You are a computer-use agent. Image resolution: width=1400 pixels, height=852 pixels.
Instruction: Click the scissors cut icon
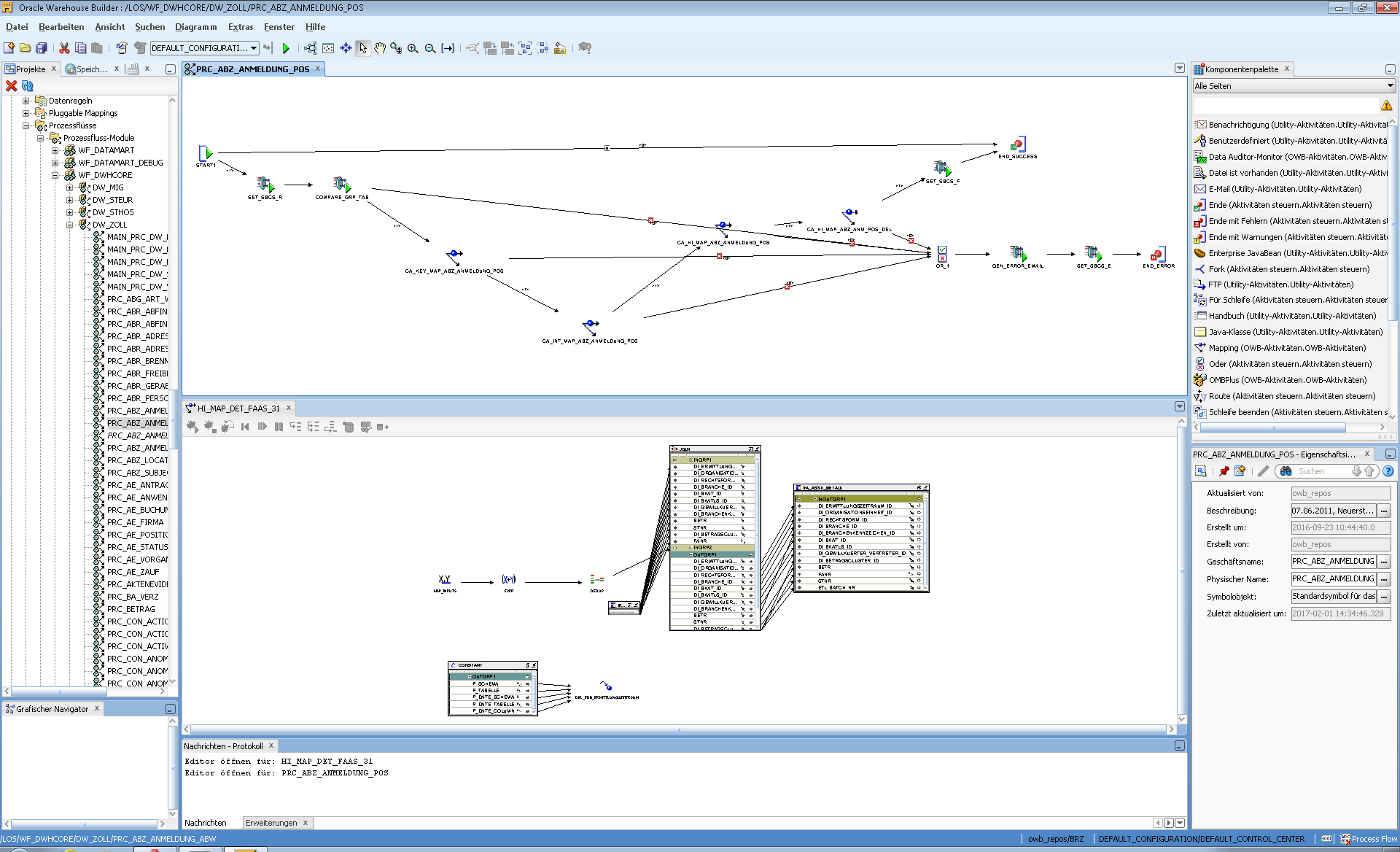pyautogui.click(x=64, y=48)
